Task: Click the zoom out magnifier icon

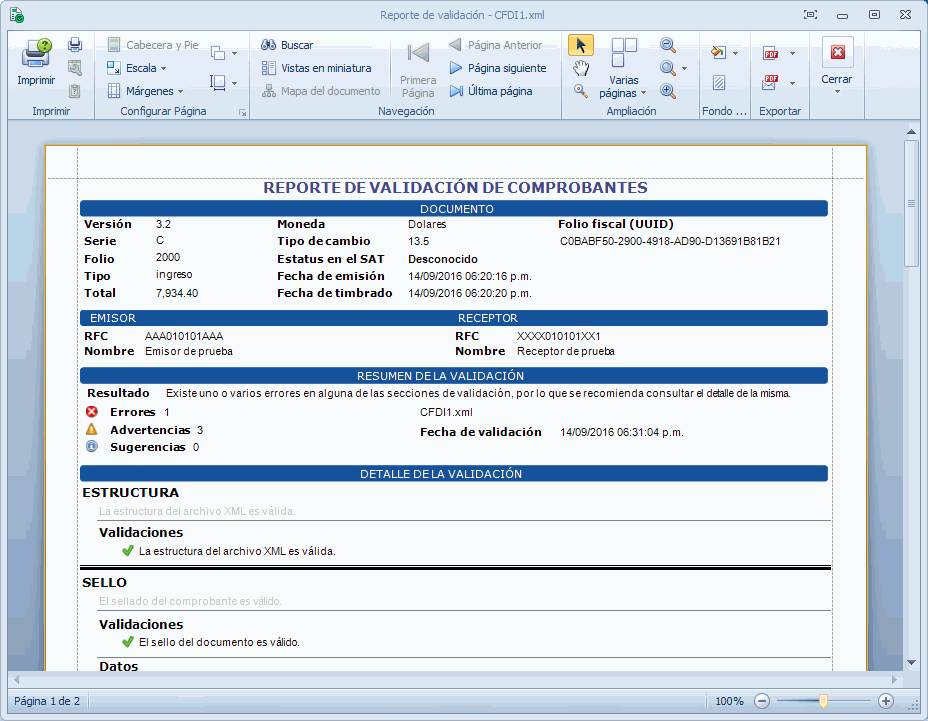Action: 667,45
